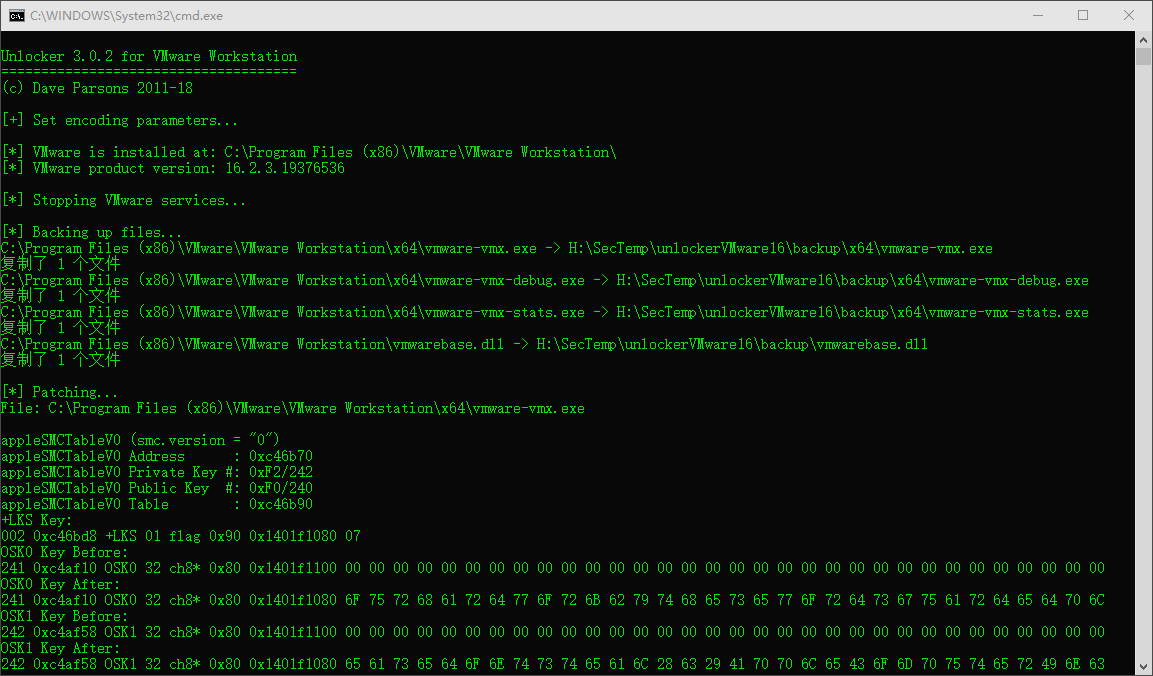Click the 242 OSK1 line with 0x1401f1080
Screen dimensions: 1153x676
click(553, 664)
